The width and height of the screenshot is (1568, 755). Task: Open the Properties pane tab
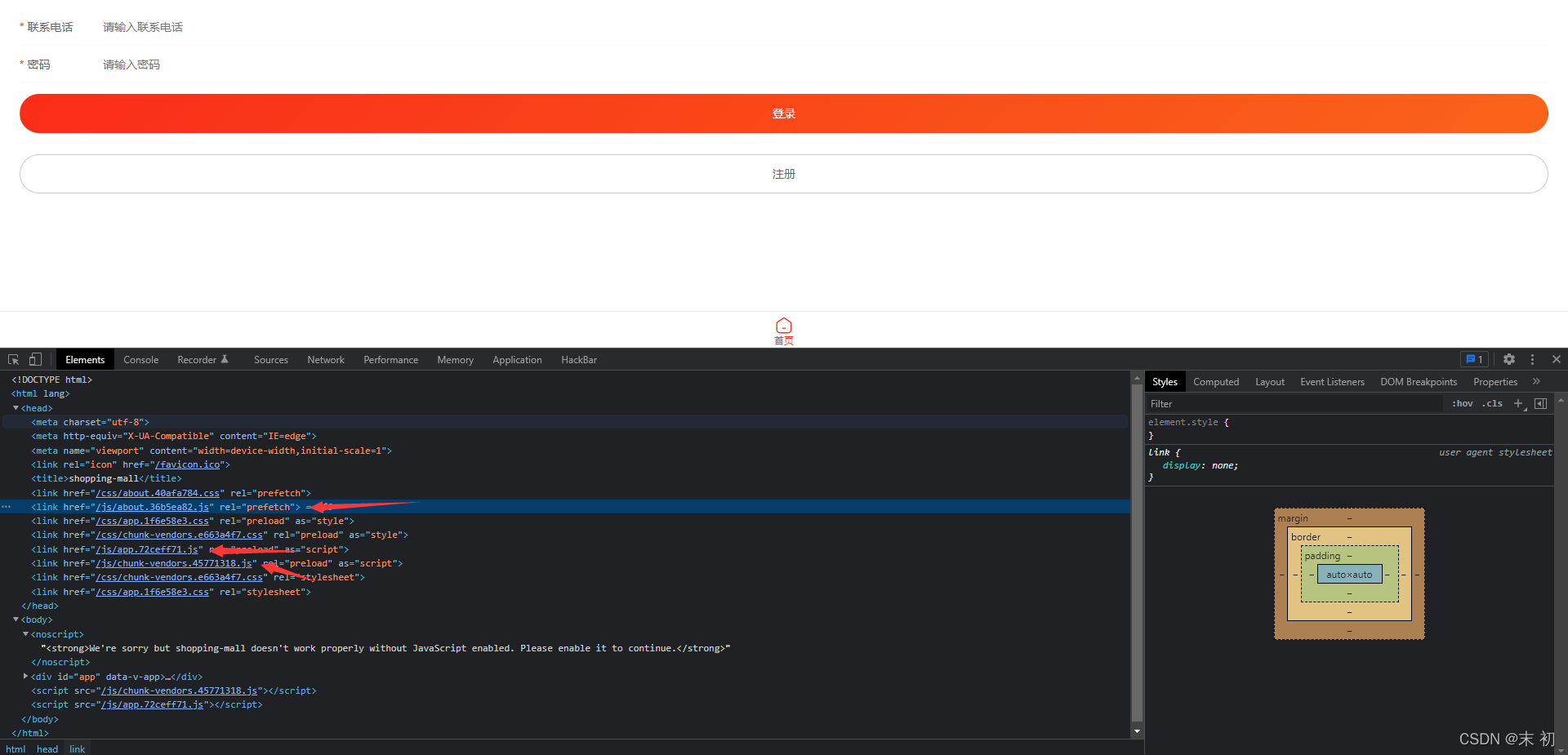(x=1495, y=381)
